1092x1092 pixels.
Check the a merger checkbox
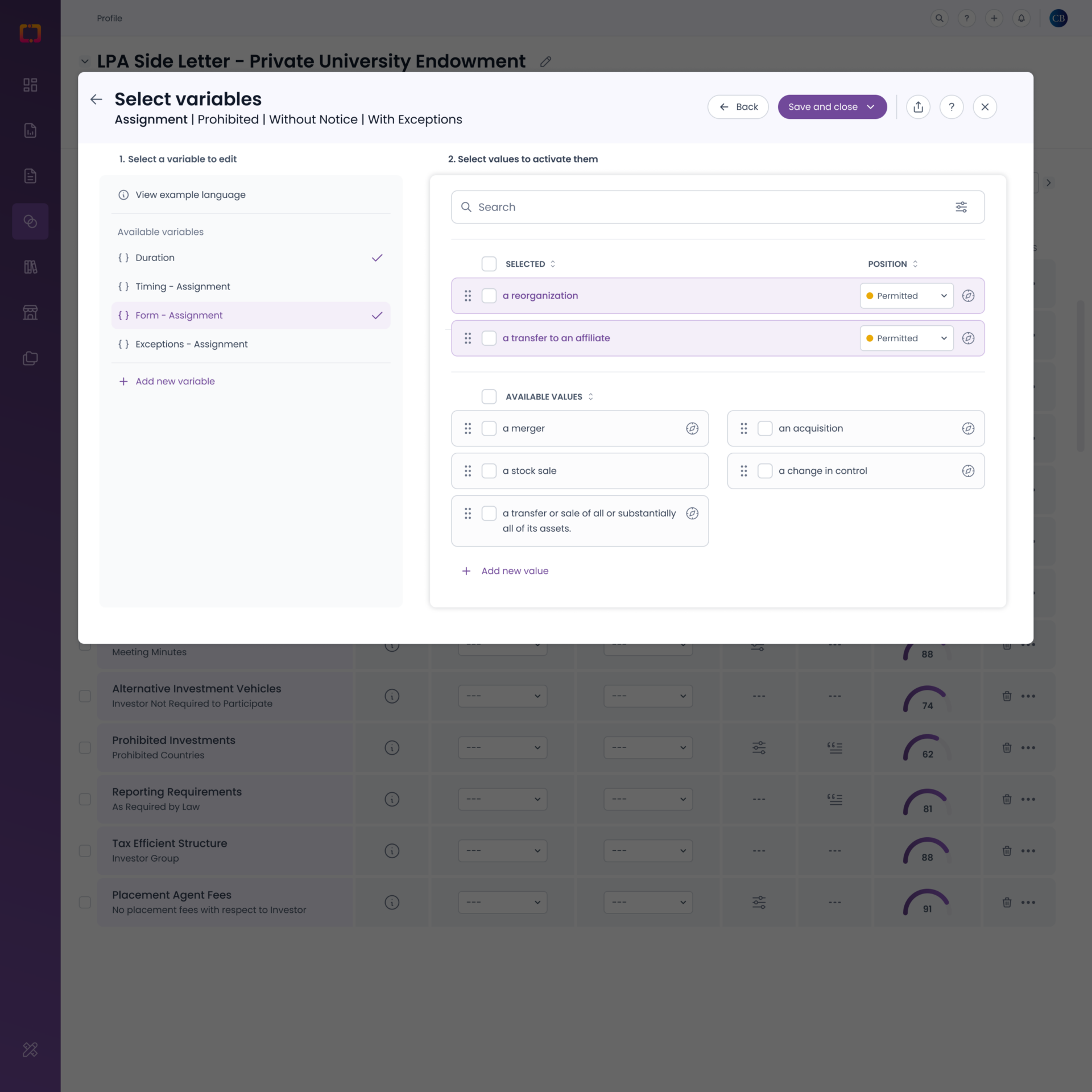[489, 428]
